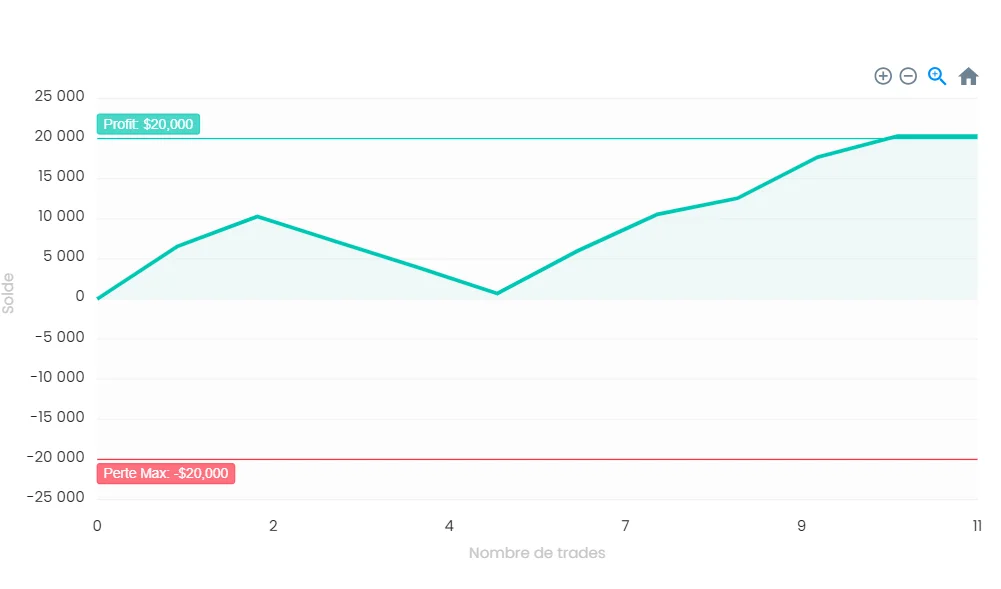Click the Solde axis title
Viewport: 1001px width, 589px height.
point(8,294)
